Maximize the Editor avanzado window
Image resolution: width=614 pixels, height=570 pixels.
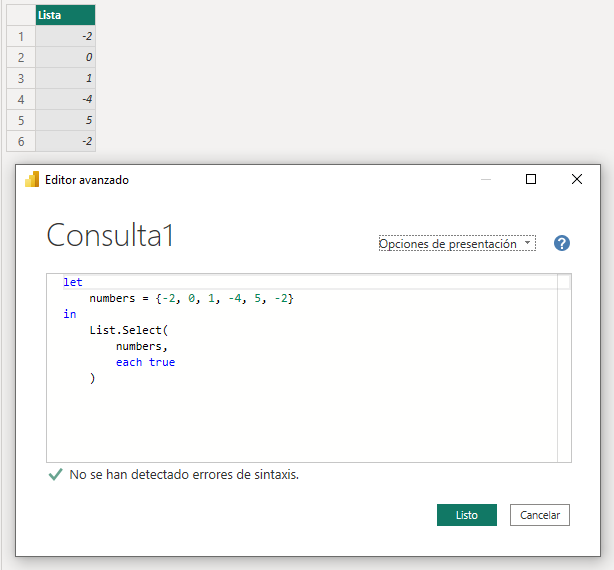point(531,179)
